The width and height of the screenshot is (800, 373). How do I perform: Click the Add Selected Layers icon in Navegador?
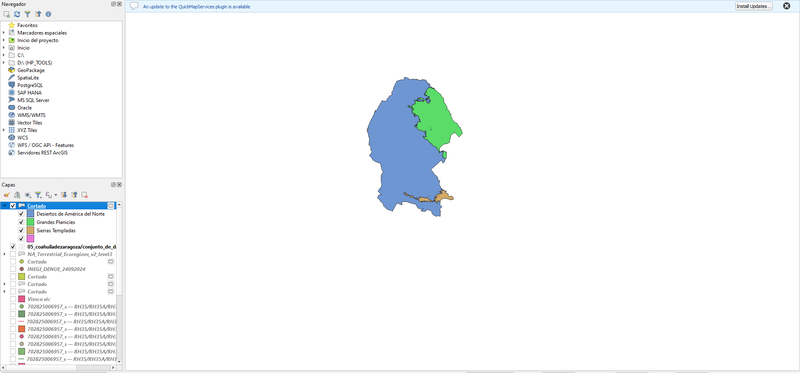pos(7,14)
